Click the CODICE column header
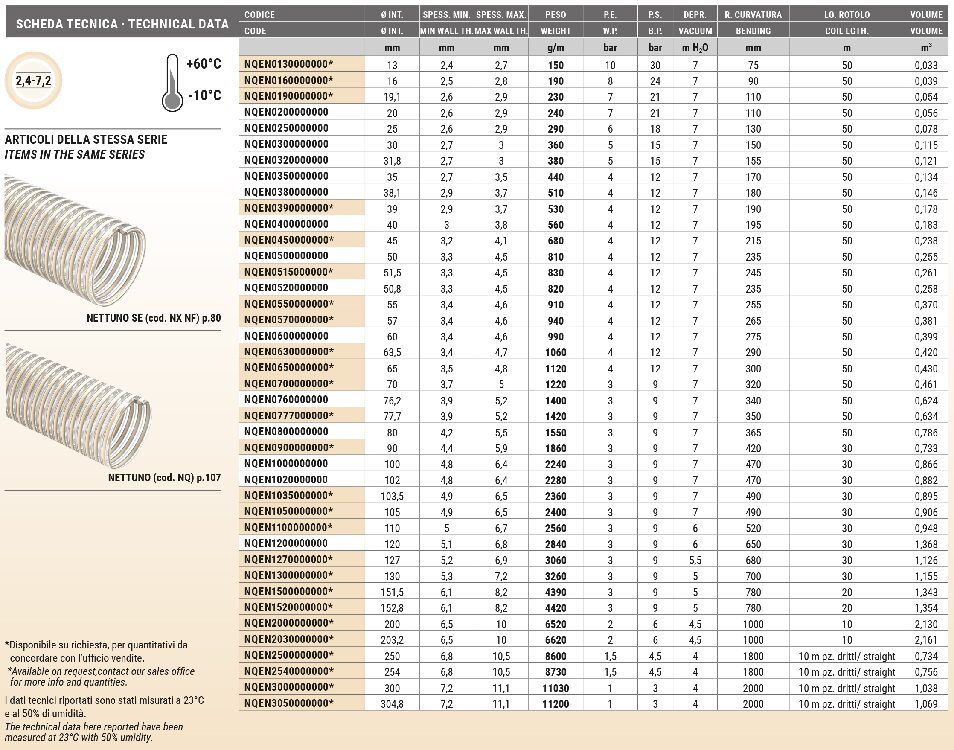The image size is (954, 750). click(x=259, y=15)
